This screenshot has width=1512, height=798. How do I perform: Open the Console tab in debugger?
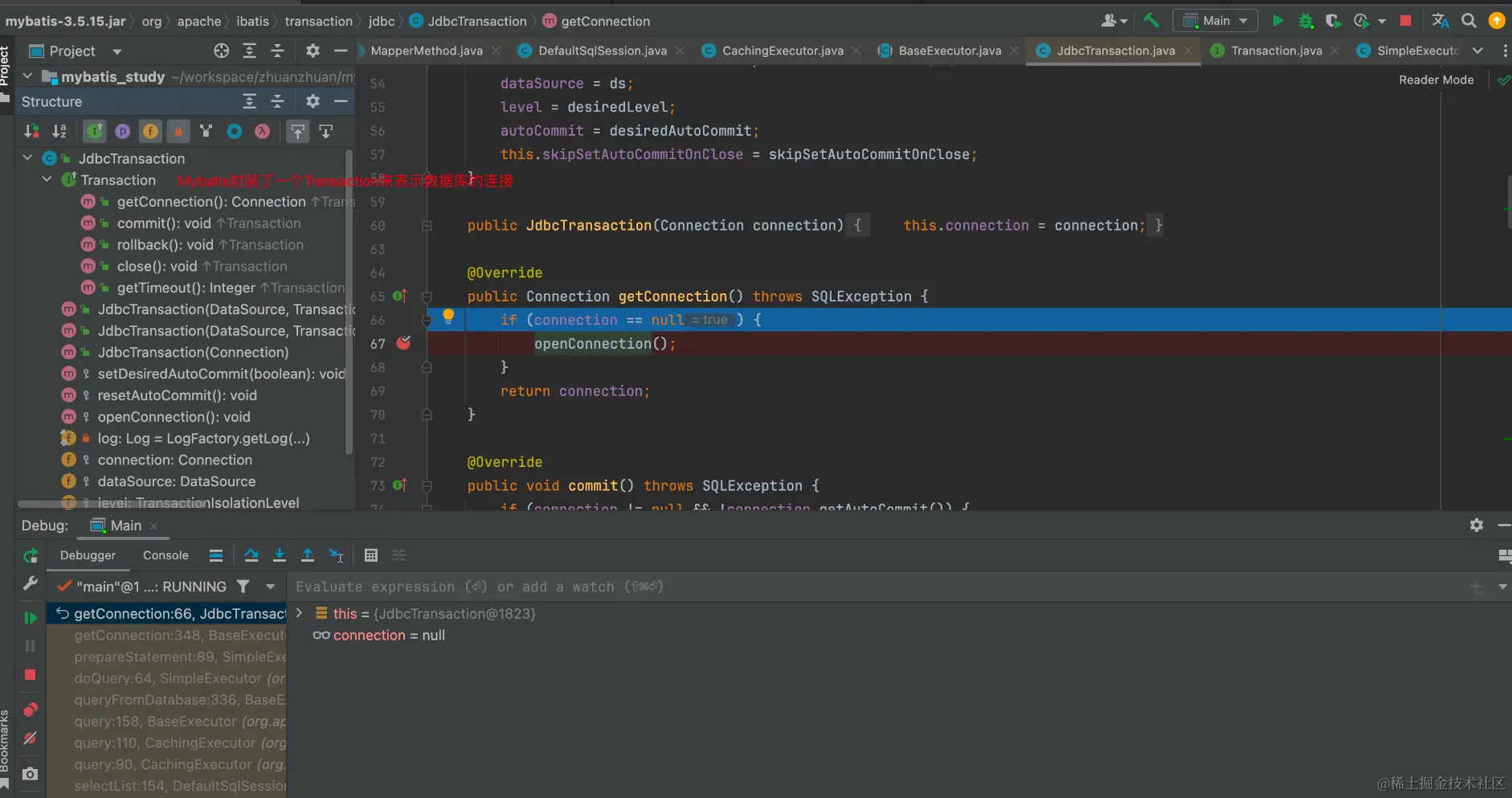pyautogui.click(x=166, y=555)
